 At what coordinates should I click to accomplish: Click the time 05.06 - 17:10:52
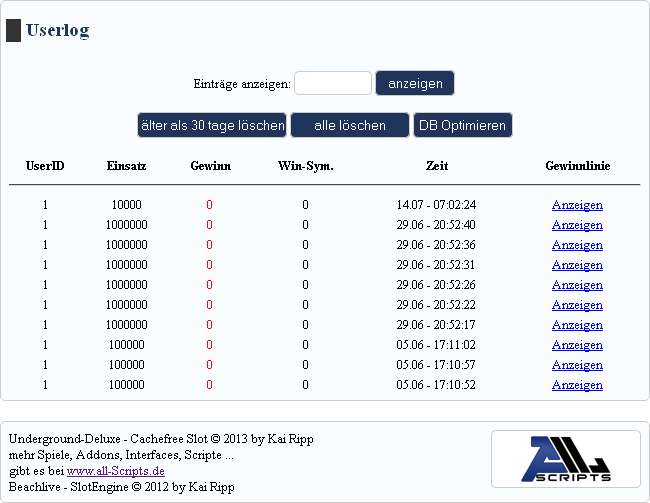click(436, 385)
